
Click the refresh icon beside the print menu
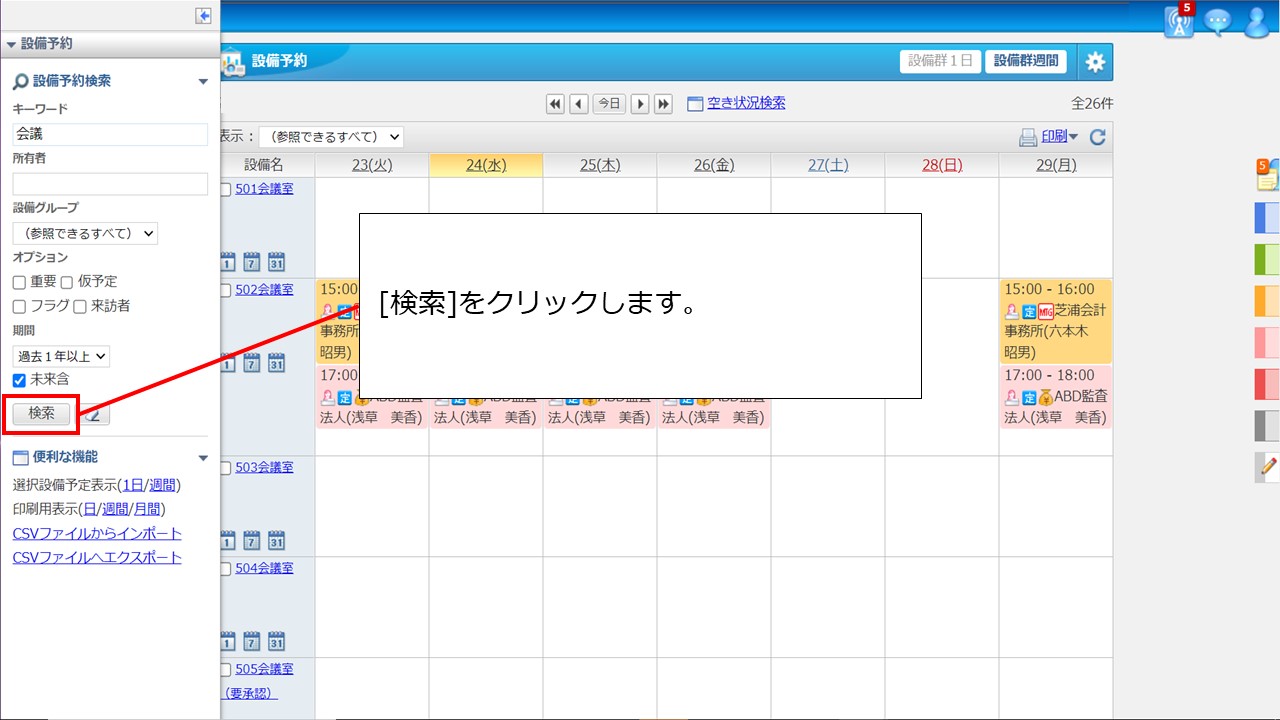click(1097, 138)
